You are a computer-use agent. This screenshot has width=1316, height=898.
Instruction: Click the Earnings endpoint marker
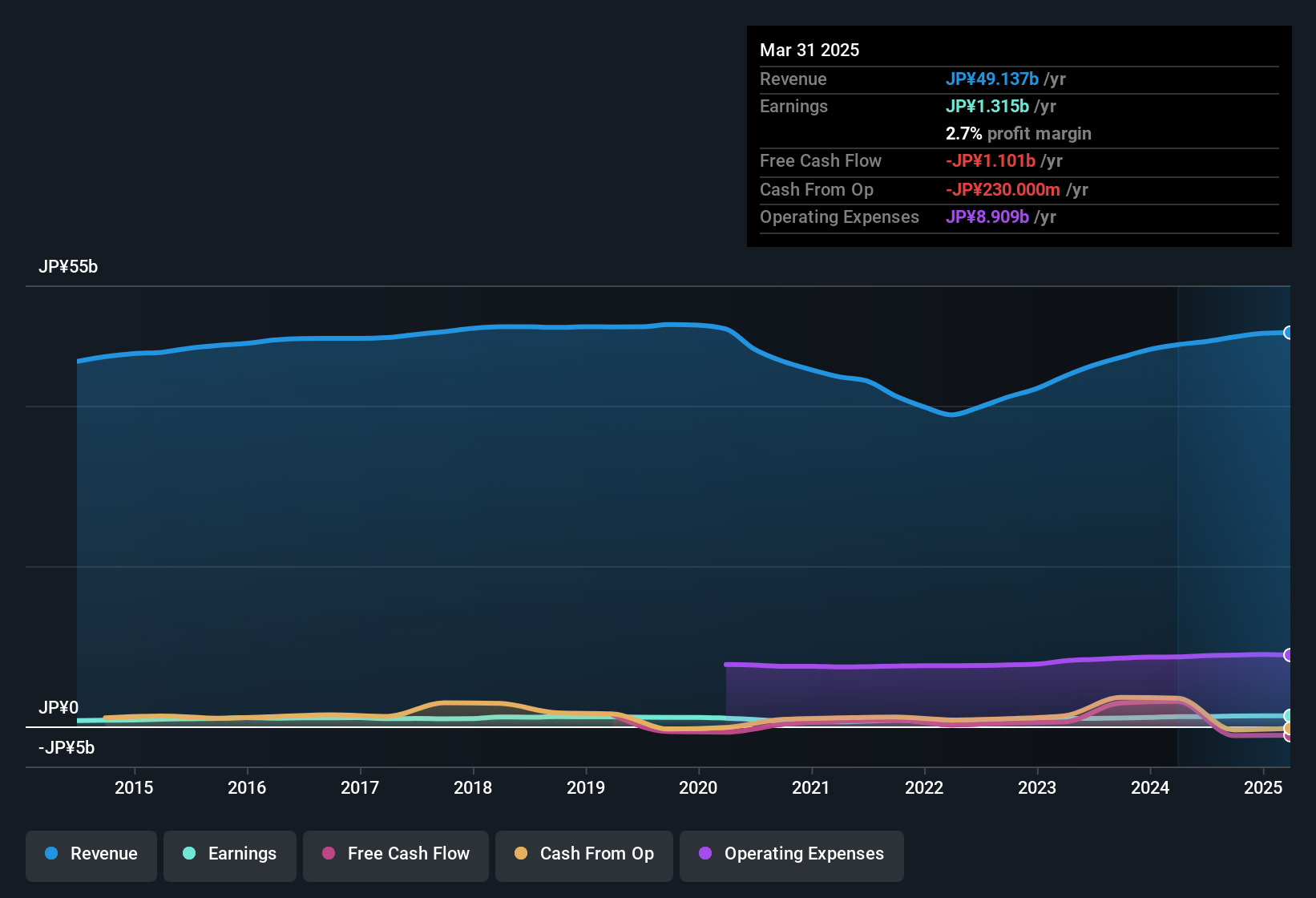pos(1288,716)
